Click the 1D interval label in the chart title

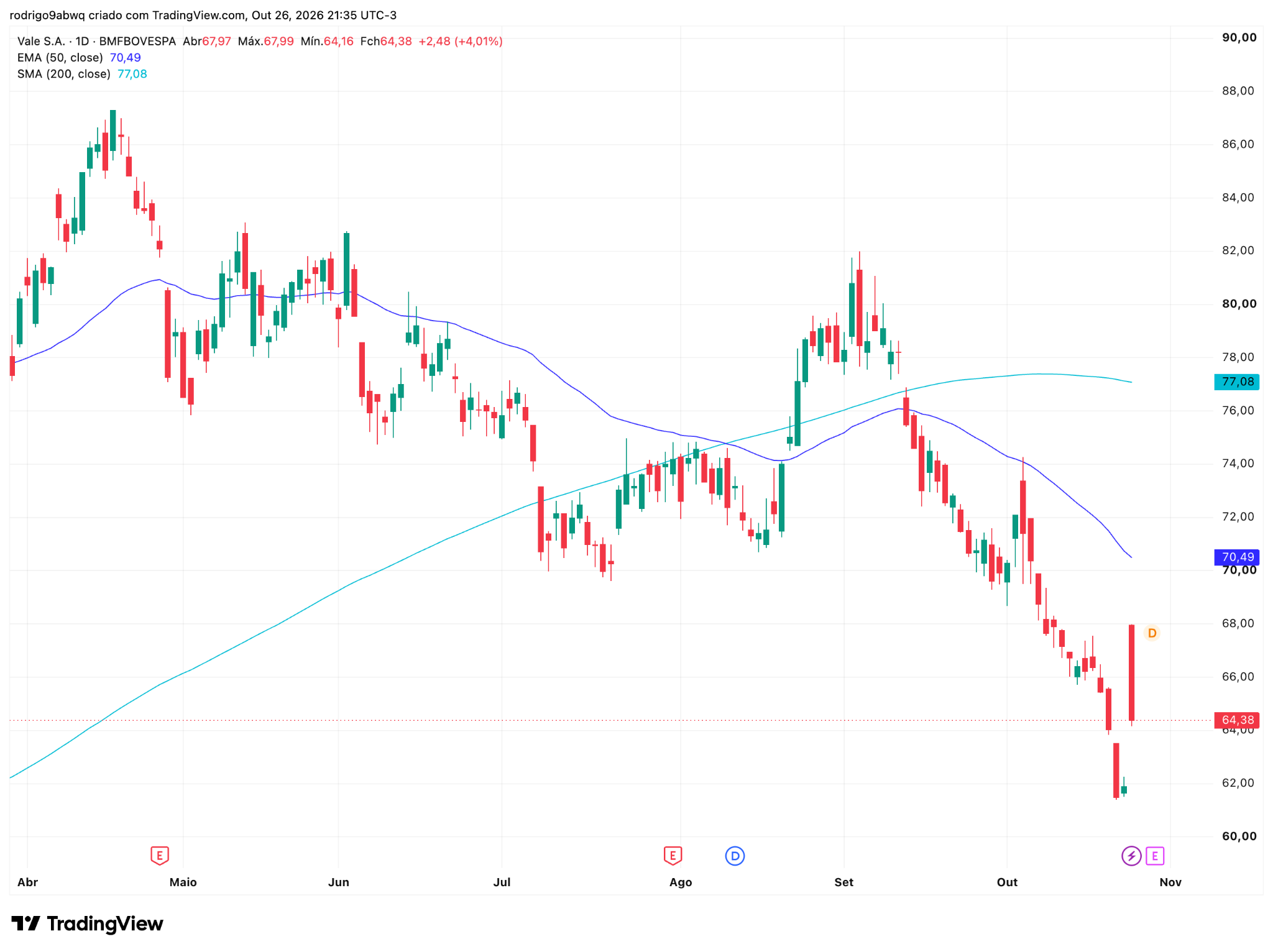82,42
